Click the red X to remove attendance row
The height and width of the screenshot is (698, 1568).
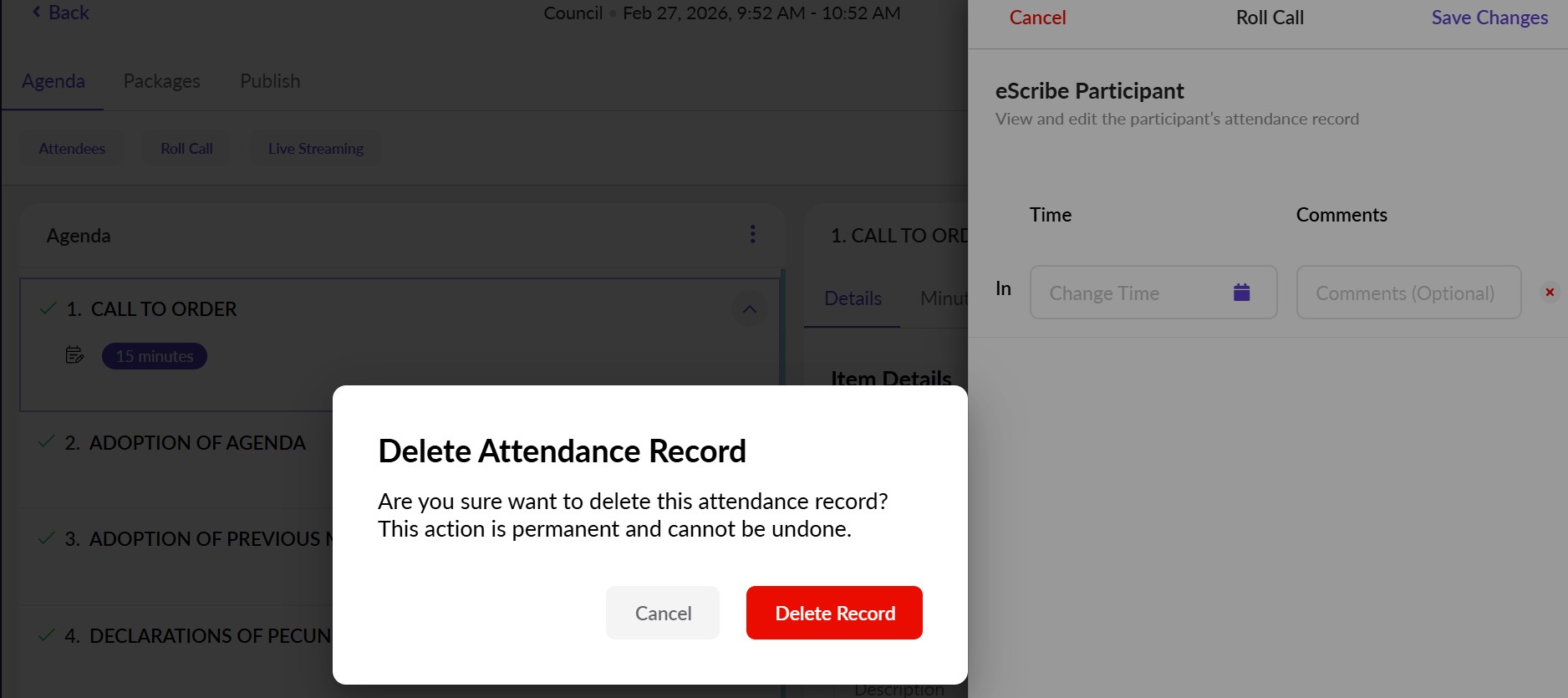1550,293
